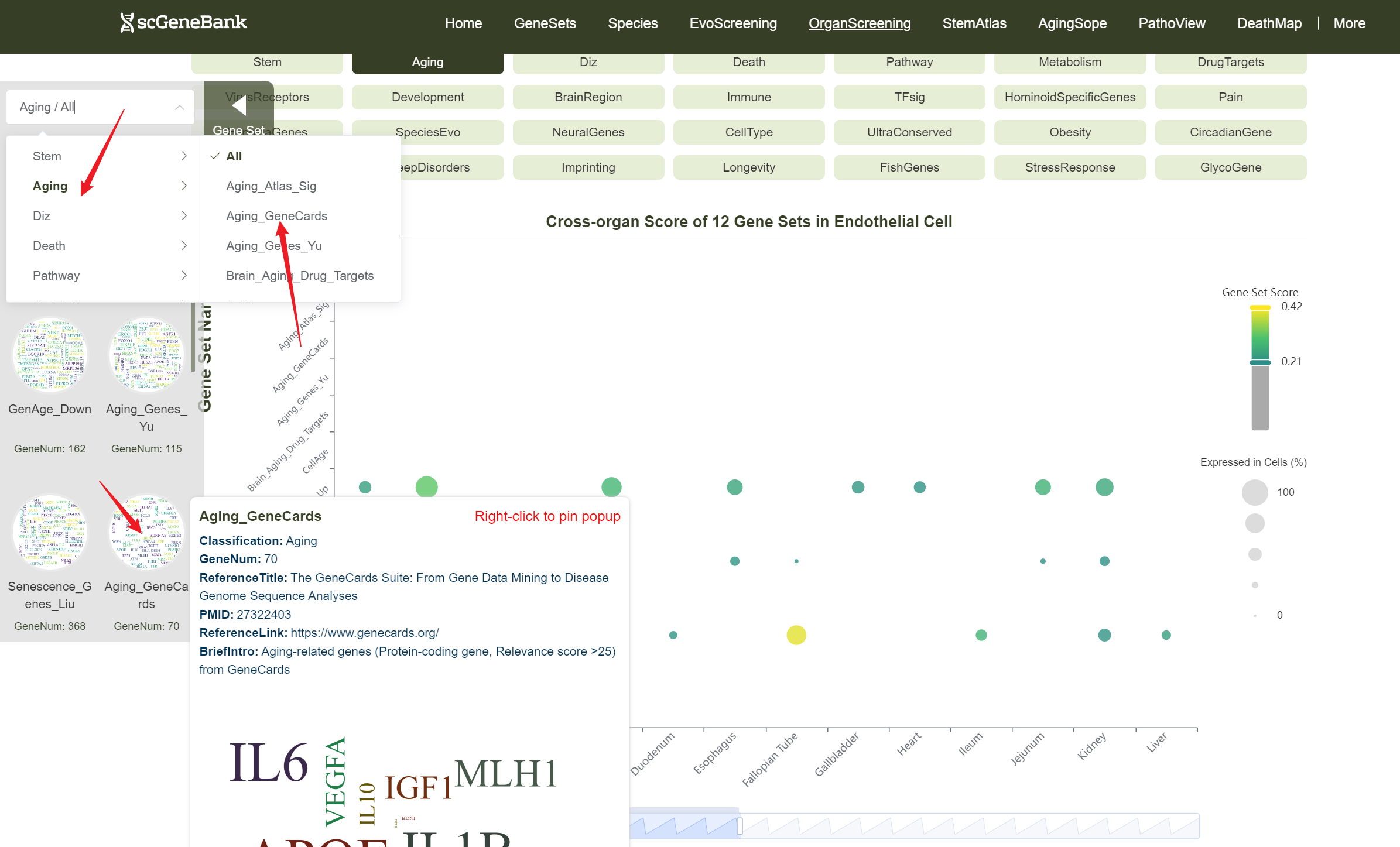Image resolution: width=1400 pixels, height=847 pixels.
Task: Switch to the Longevity gene set tab
Action: tap(748, 167)
